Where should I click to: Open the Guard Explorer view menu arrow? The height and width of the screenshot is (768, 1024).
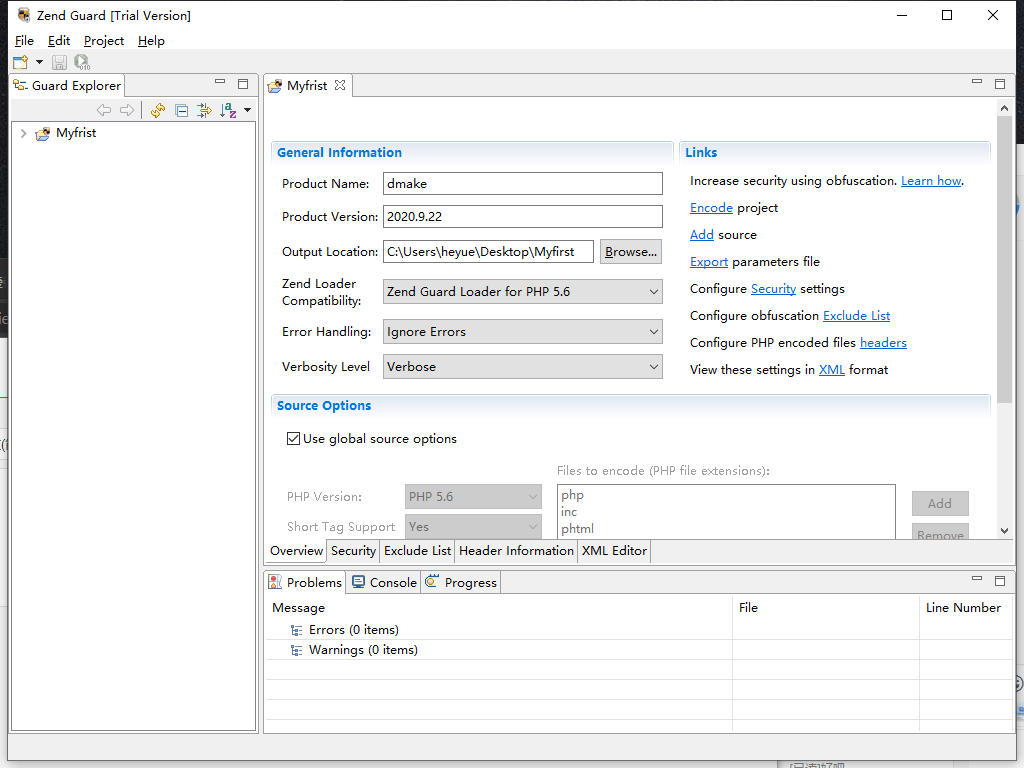(x=248, y=110)
